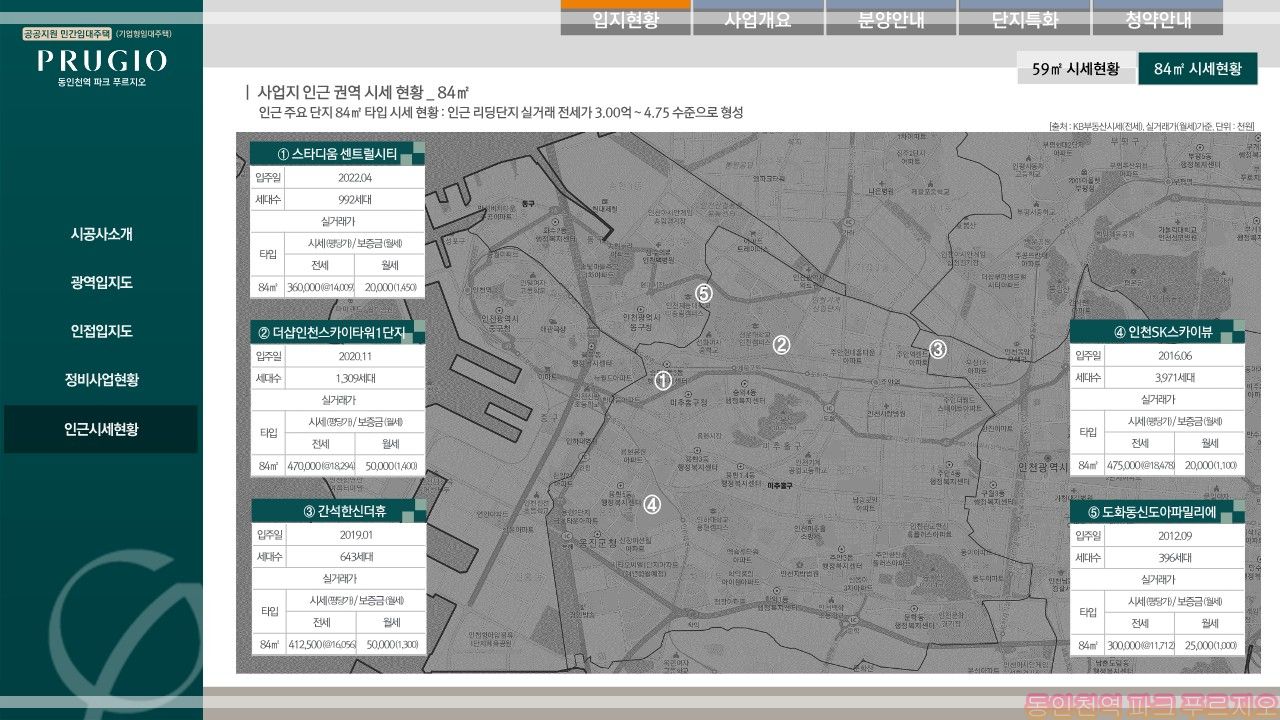Screen dimensions: 1280x720
Task: Click the 360,000 전세 price cell
Action: 320,287
